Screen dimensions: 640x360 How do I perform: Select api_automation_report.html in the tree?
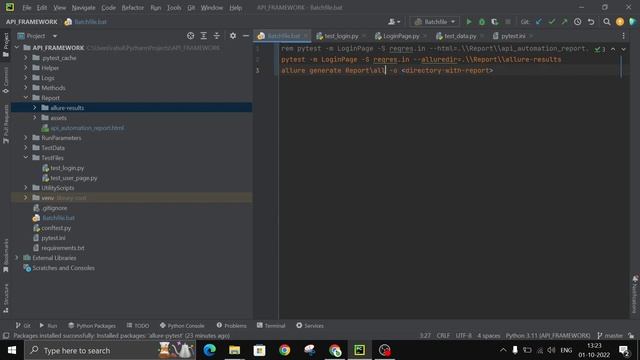click(x=87, y=128)
